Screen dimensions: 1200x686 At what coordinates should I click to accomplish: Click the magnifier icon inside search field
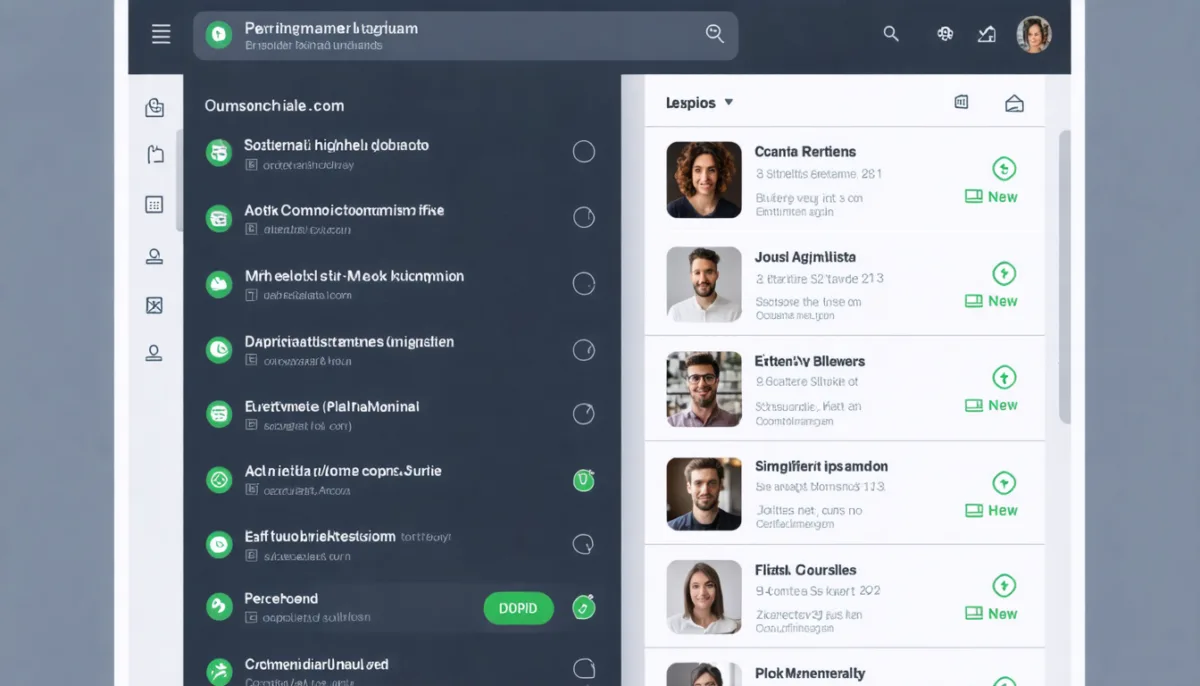pyautogui.click(x=715, y=33)
